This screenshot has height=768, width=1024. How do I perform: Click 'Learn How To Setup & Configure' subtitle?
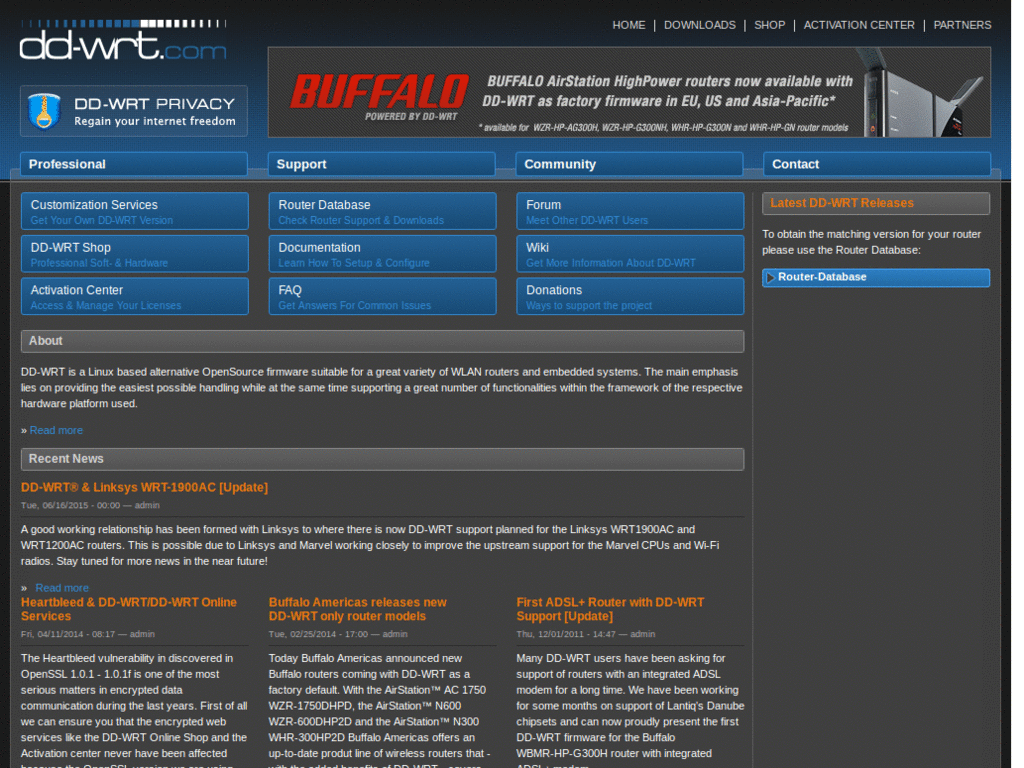(354, 263)
